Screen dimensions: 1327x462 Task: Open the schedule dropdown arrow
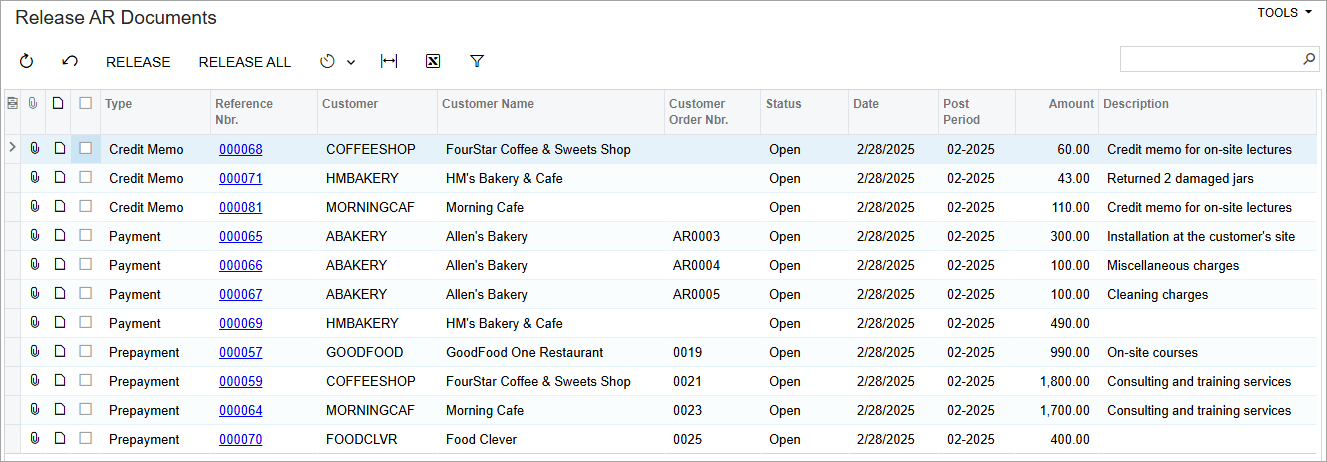point(351,63)
